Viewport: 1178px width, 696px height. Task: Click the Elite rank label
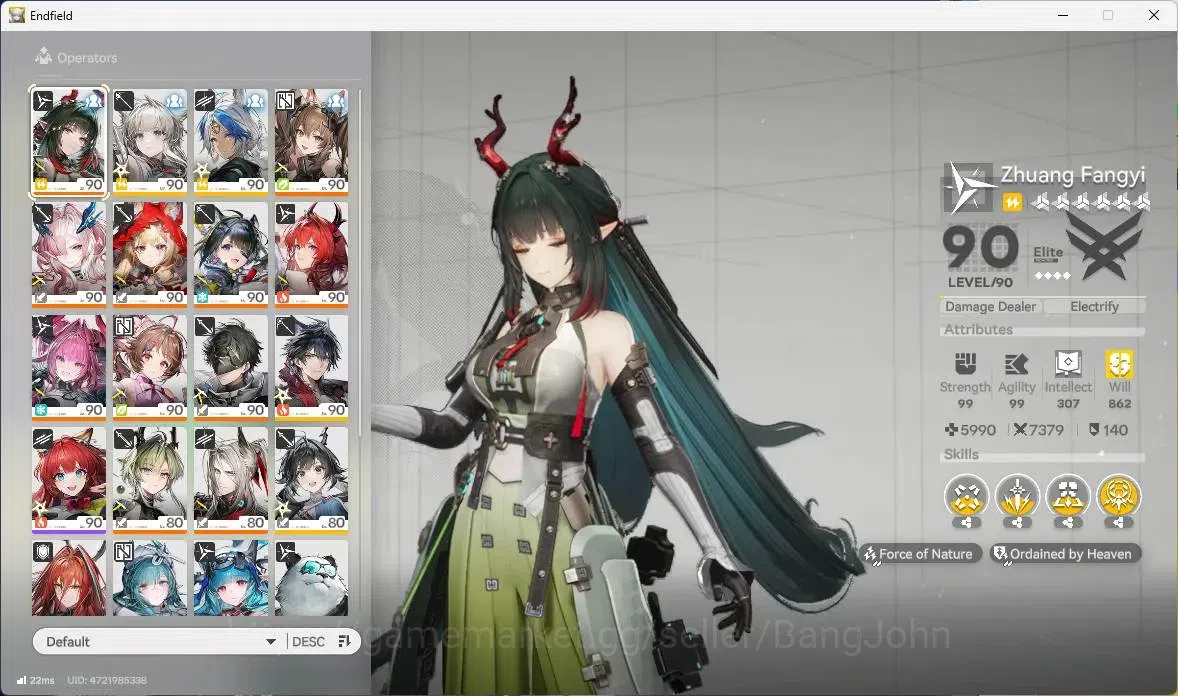coord(1048,252)
